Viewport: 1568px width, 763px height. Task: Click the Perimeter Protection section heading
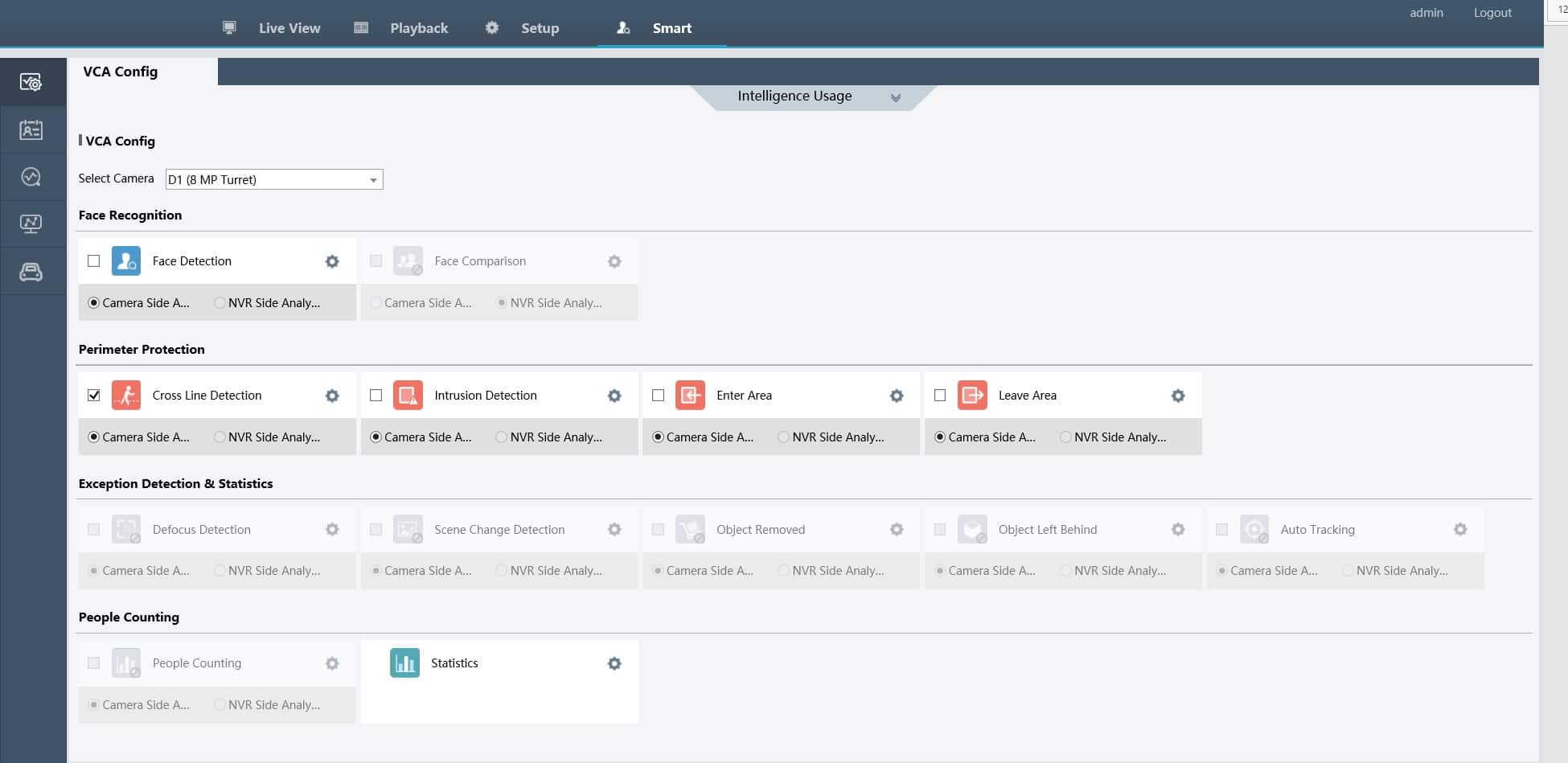pyautogui.click(x=142, y=350)
